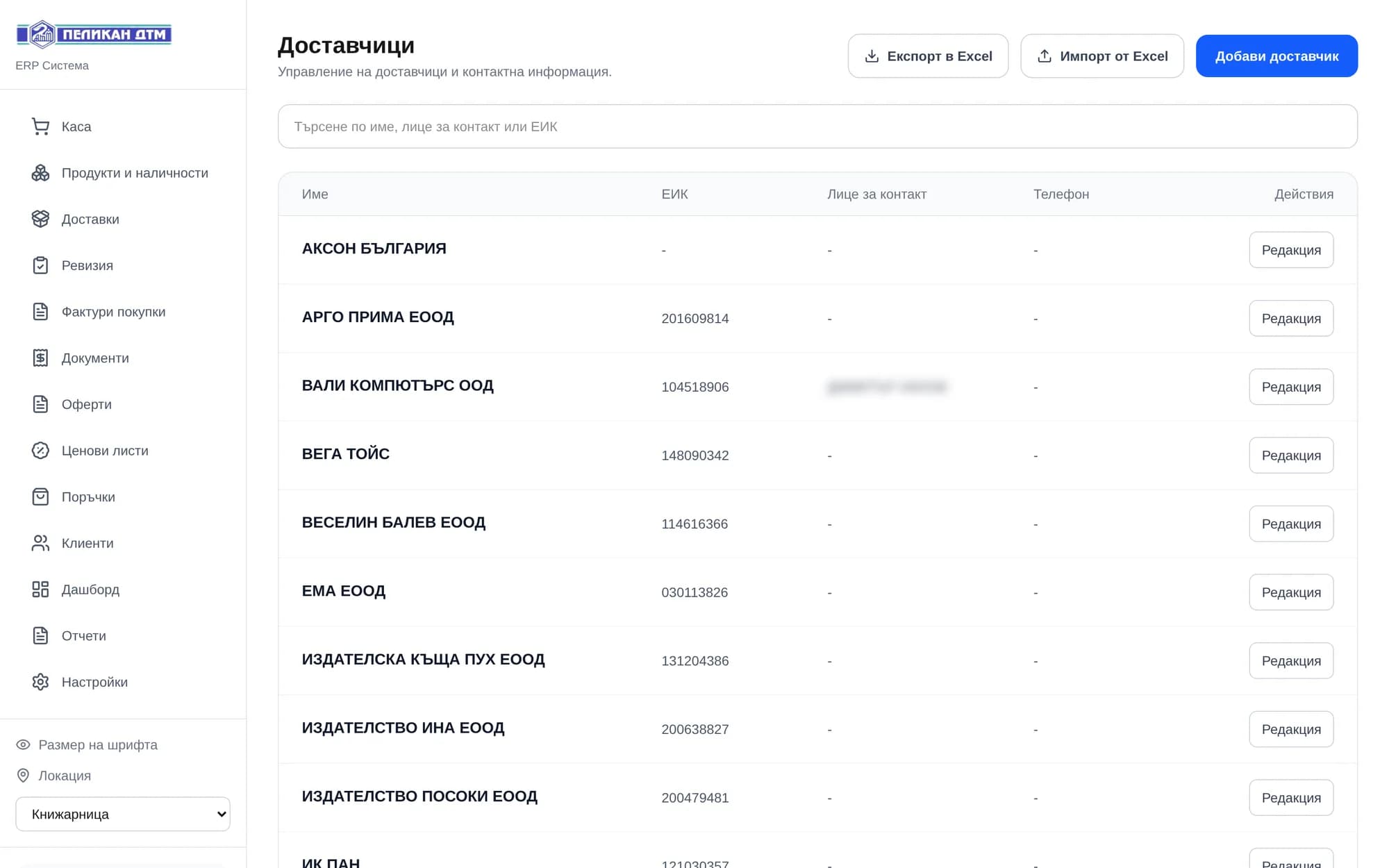The width and height of the screenshot is (1389, 868).
Task: Click the Добави доставчик button
Action: pyautogui.click(x=1276, y=56)
